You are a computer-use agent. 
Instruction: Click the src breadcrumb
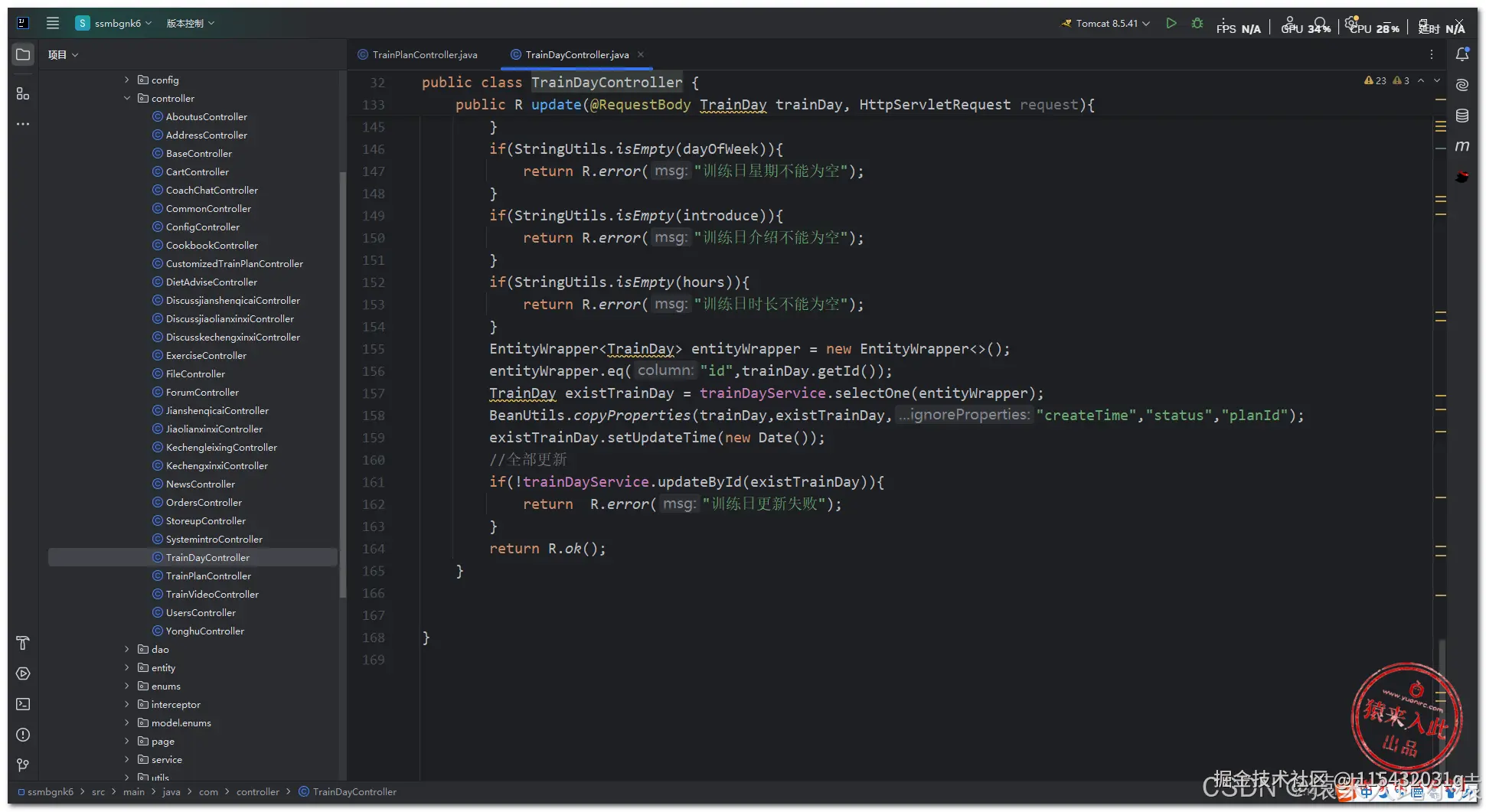click(98, 791)
